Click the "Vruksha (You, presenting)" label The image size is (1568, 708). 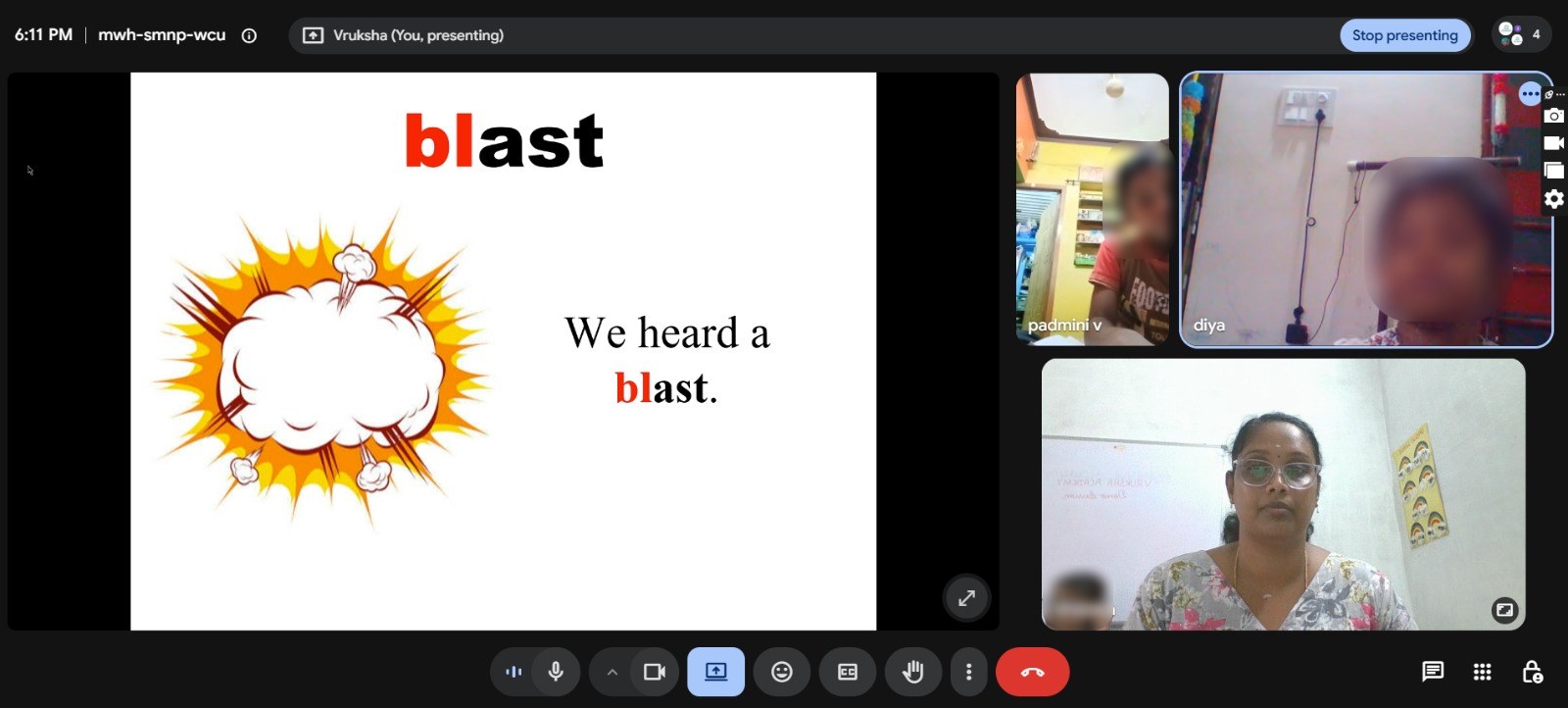point(418,35)
